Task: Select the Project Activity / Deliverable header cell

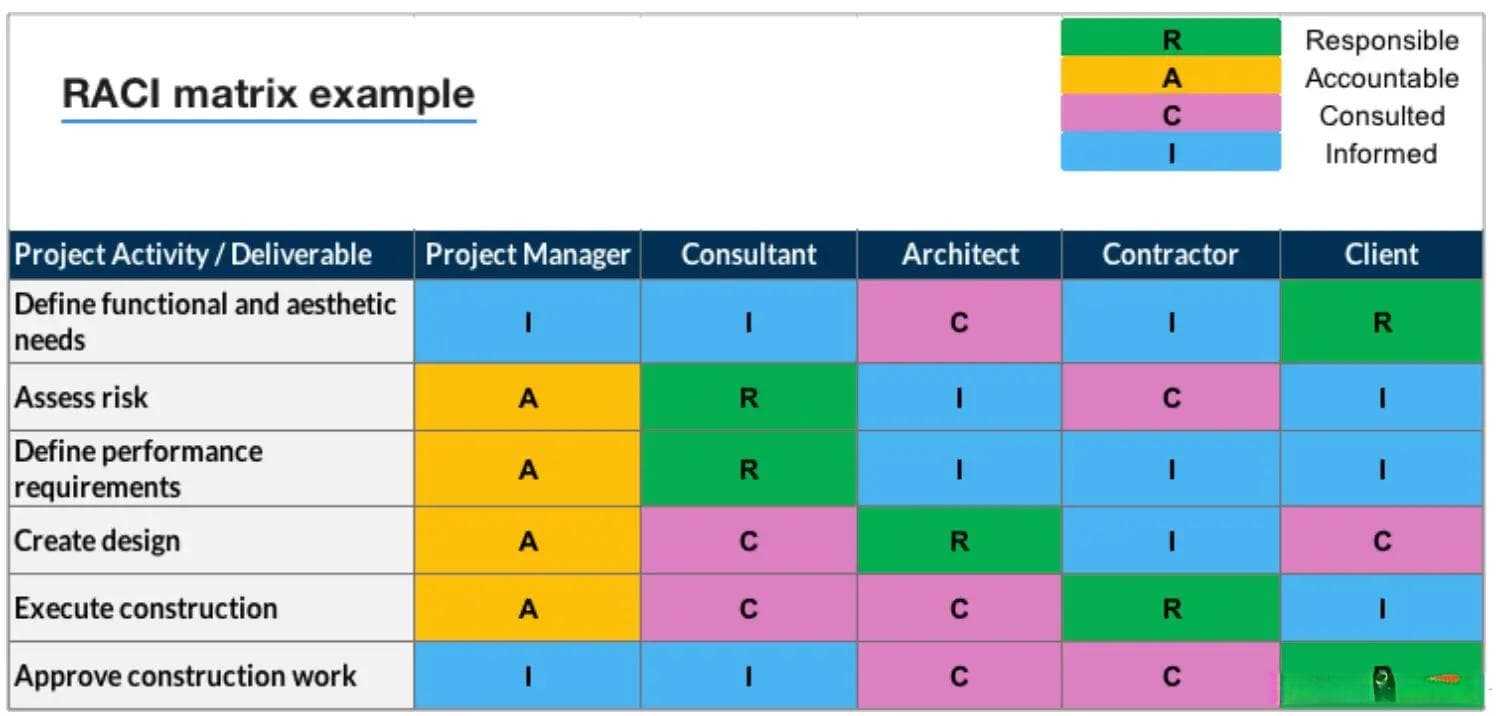Action: 211,254
